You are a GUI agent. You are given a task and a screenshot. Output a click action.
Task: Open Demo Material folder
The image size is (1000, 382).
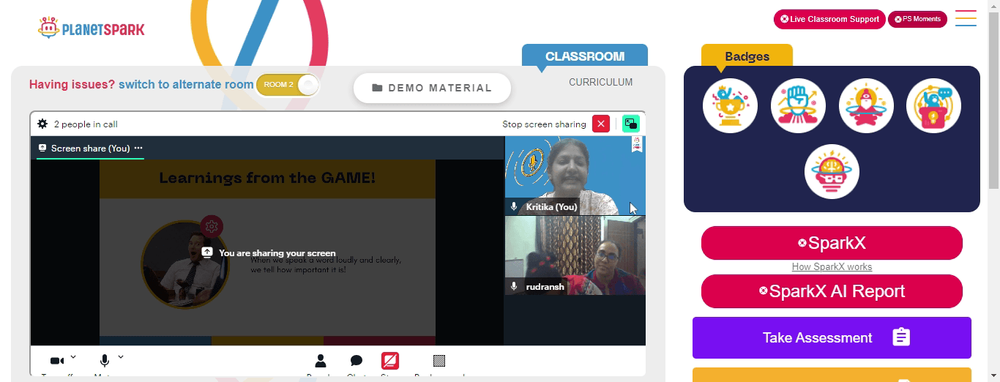click(x=432, y=88)
